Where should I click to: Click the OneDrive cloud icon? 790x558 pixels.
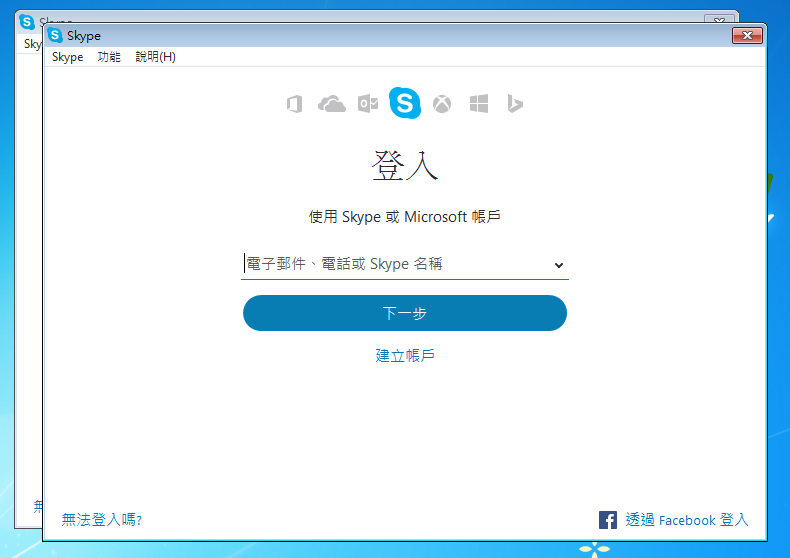(332, 104)
